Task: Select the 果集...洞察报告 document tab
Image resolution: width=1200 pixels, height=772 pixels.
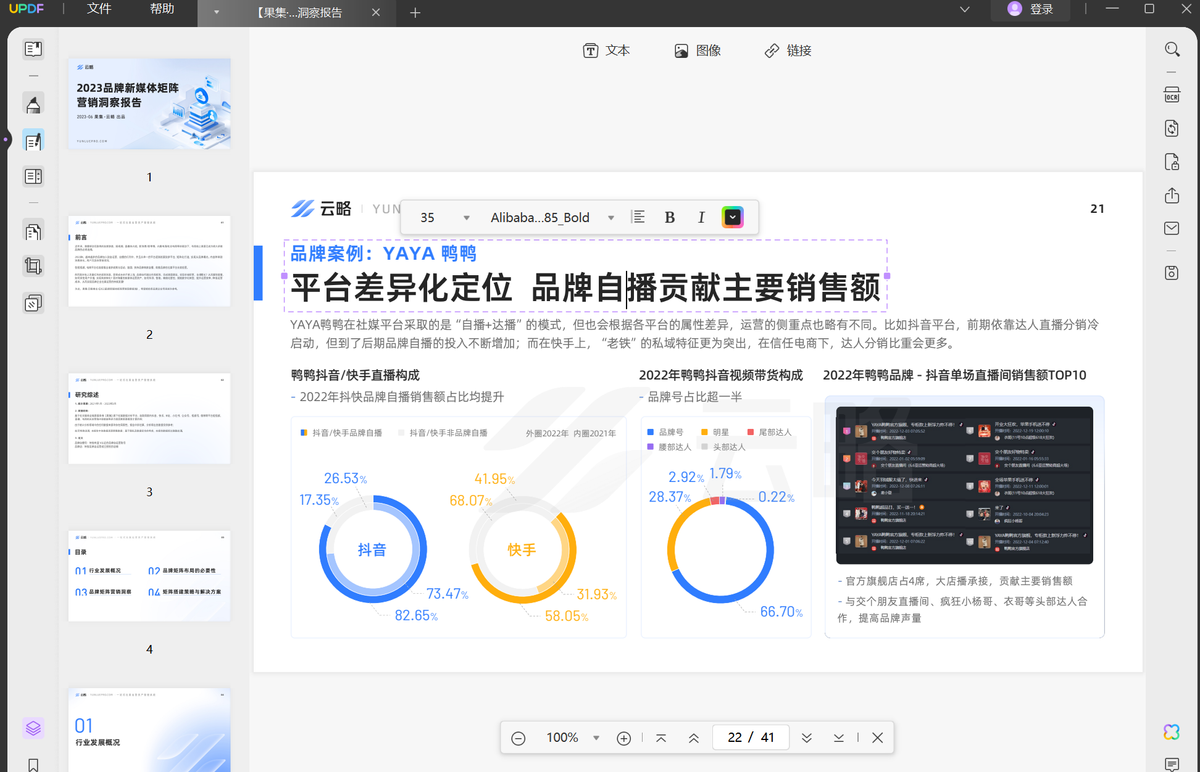Action: 298,13
